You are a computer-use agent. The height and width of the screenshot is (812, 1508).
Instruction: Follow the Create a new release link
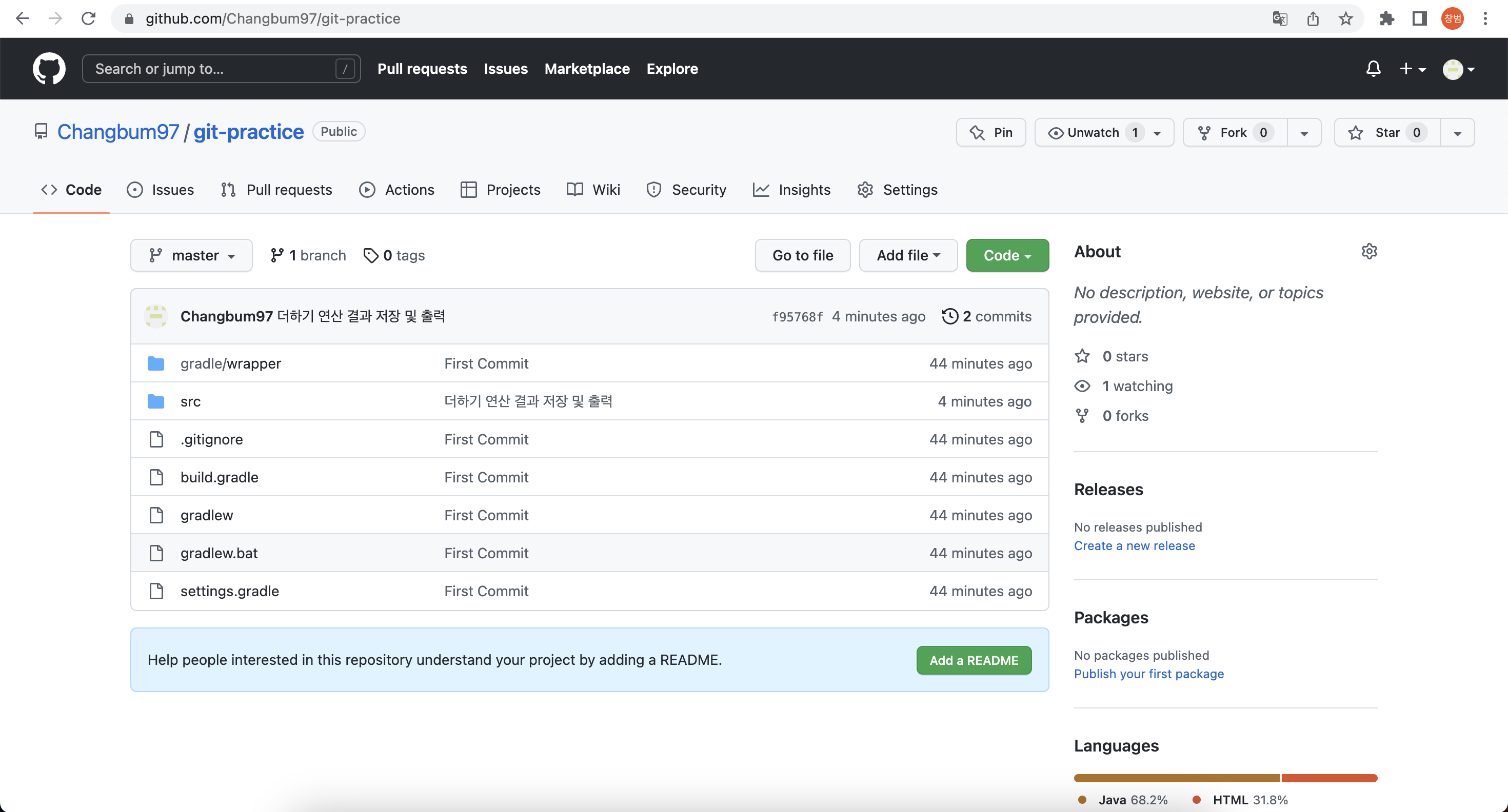[1134, 545]
